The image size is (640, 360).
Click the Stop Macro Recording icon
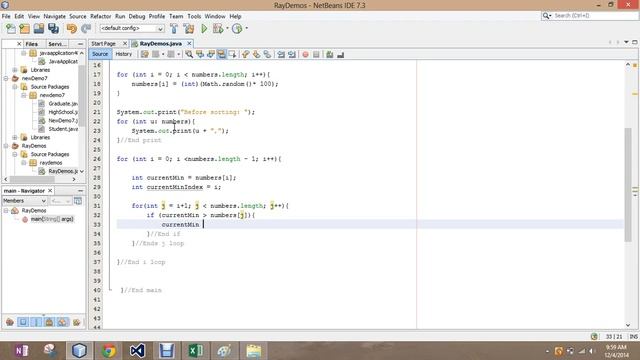[316, 54]
